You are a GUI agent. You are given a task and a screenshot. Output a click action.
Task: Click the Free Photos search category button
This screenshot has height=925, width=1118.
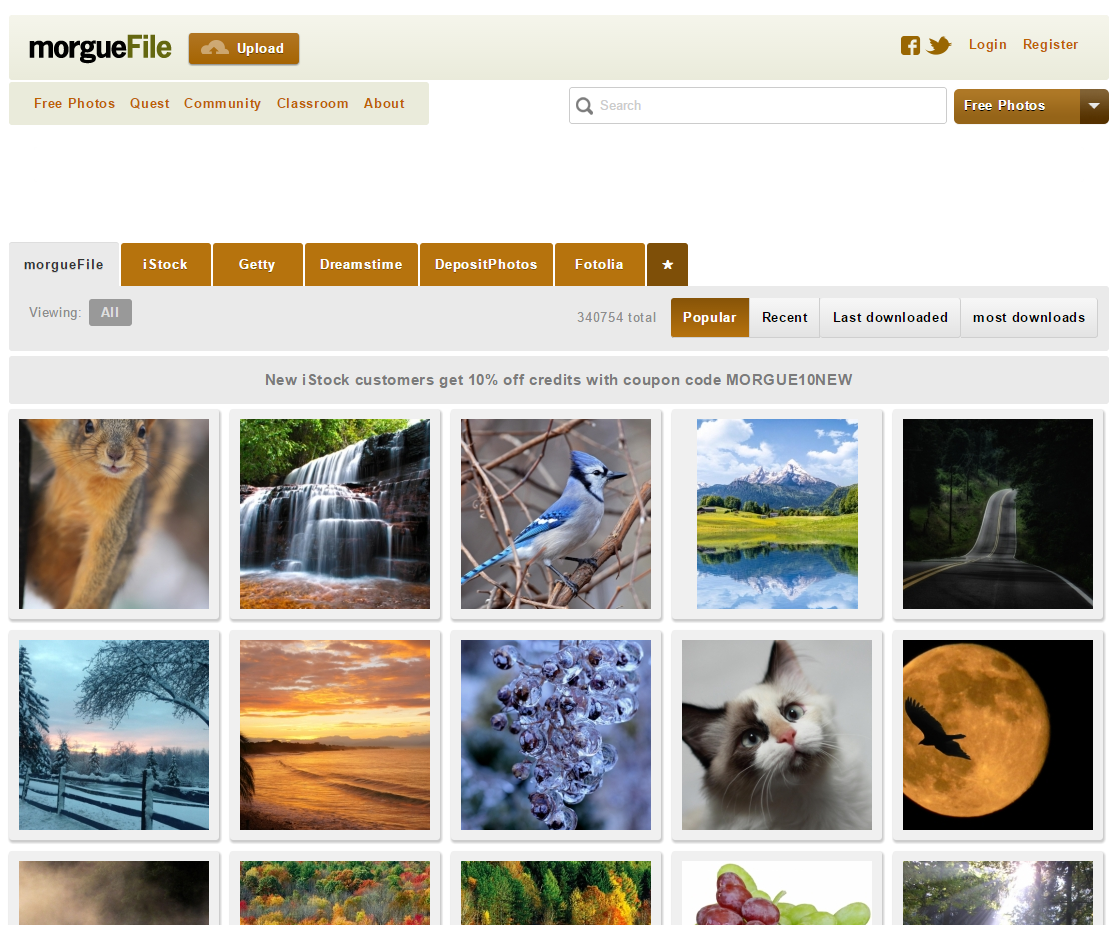(1017, 106)
